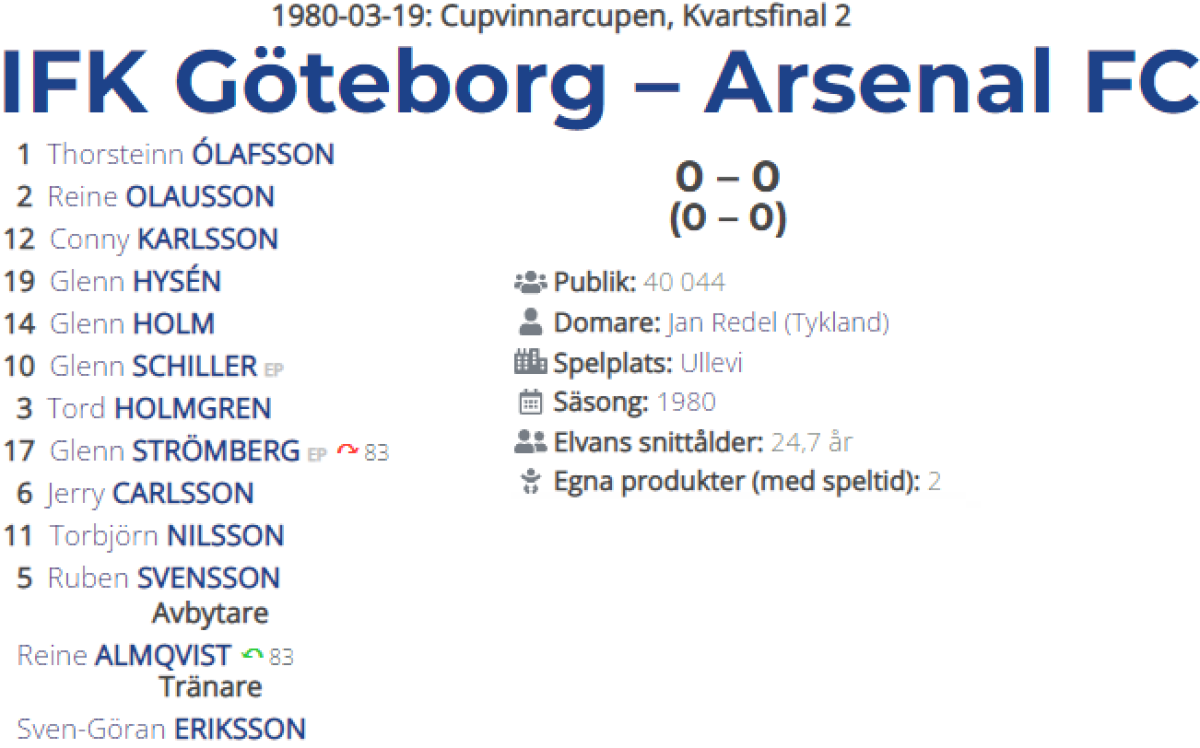Image resolution: width=1200 pixels, height=748 pixels.
Task: Click the EP marker next to Schiller
Action: tap(273, 370)
